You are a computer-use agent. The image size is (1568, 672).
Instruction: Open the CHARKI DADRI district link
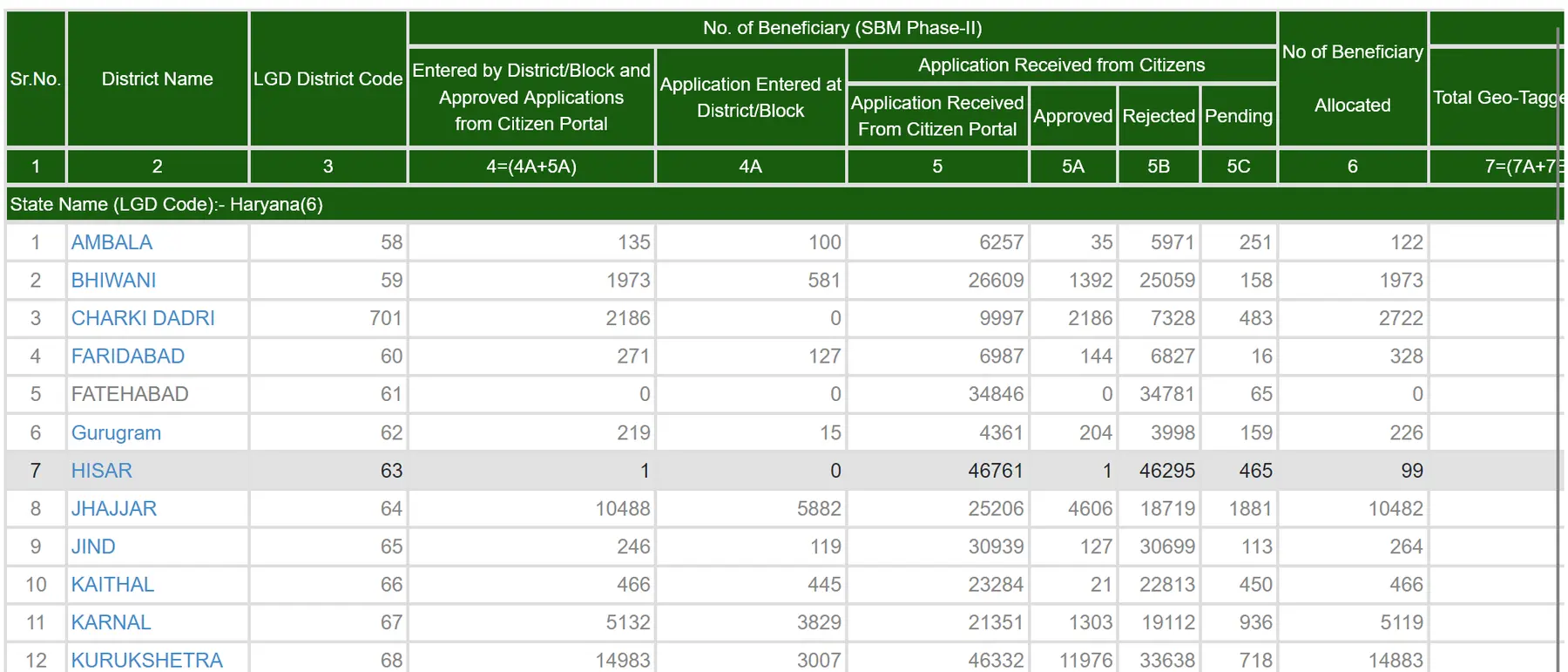pyautogui.click(x=143, y=318)
